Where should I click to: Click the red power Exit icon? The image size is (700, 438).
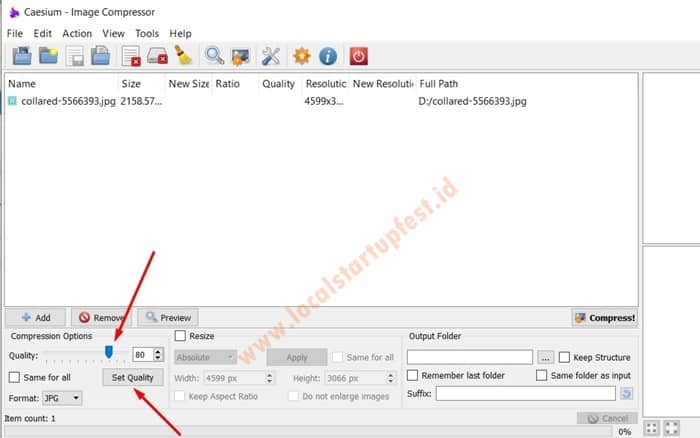359,56
